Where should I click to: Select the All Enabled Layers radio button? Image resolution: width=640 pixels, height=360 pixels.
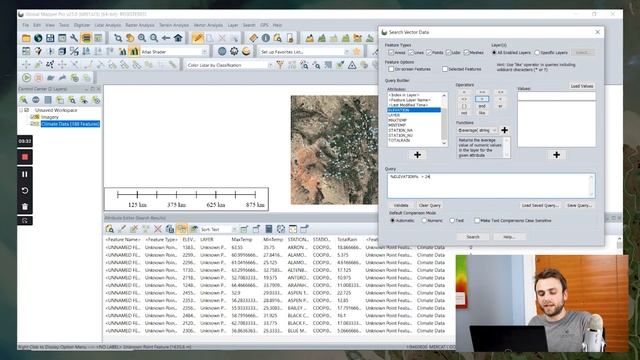494,53
